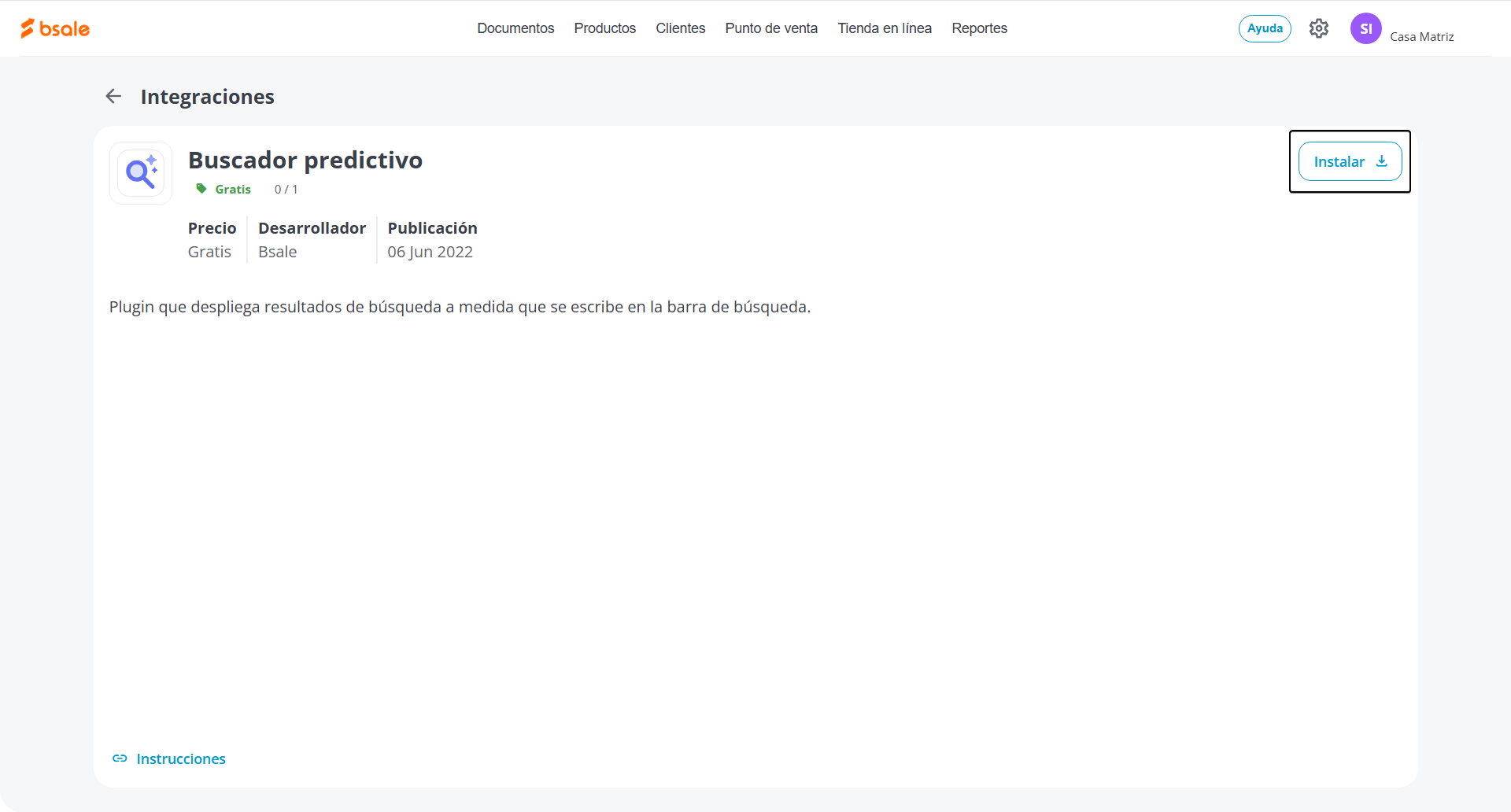
Task: Click the Buscador predictivo plugin icon
Action: click(141, 173)
